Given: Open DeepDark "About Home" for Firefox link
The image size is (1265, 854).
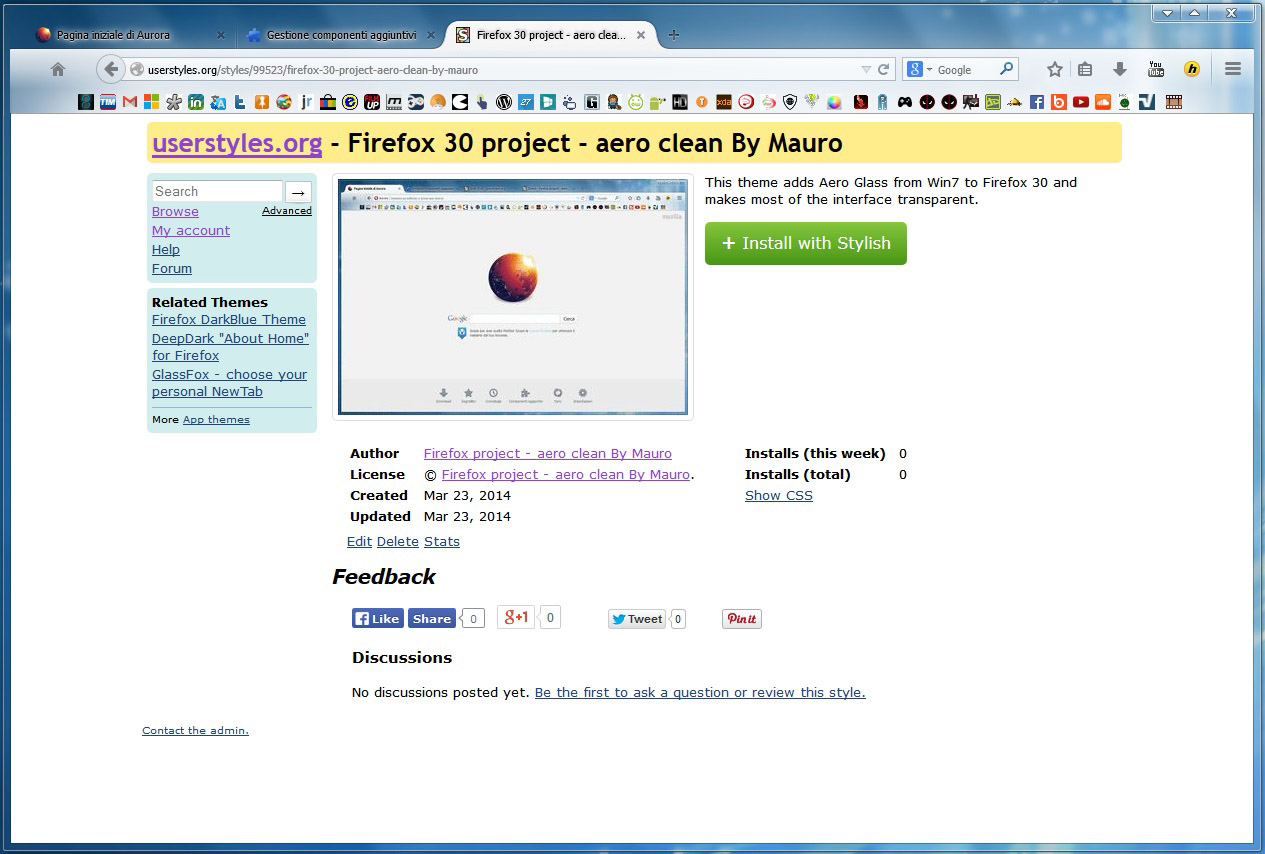Looking at the screenshot, I should pos(230,347).
